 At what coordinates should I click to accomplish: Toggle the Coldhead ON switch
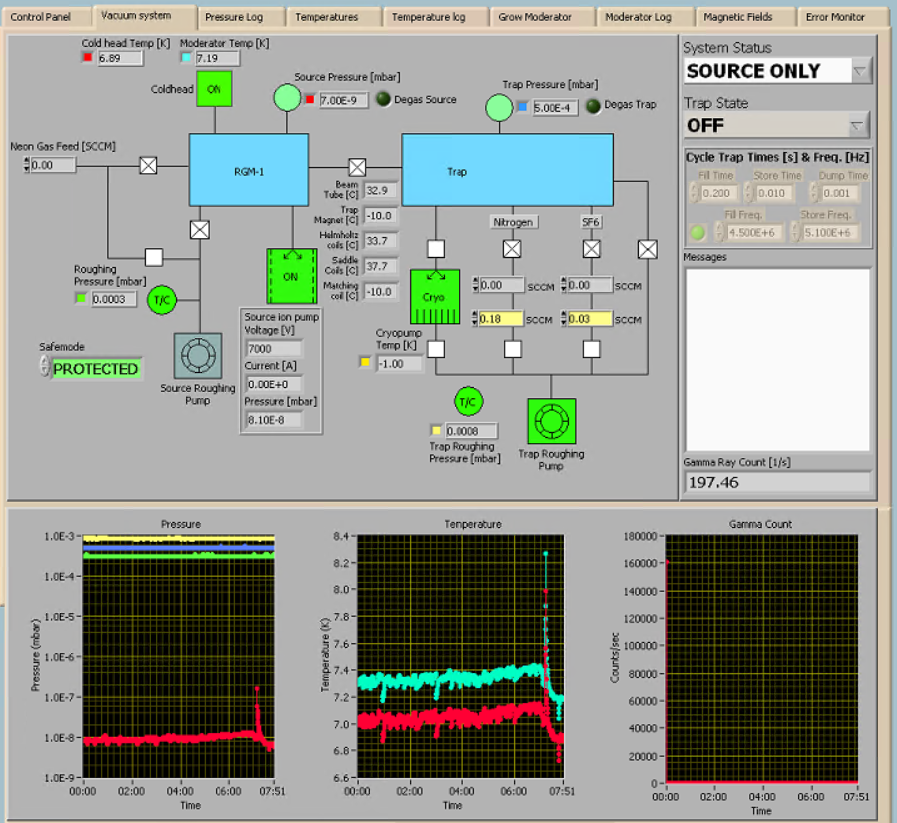[213, 88]
